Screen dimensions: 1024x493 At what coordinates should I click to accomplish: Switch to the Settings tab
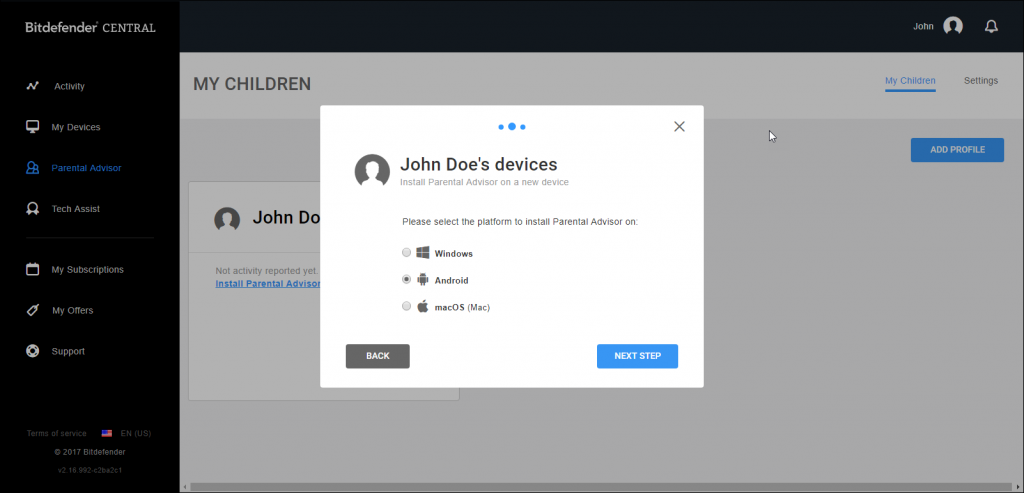981,81
